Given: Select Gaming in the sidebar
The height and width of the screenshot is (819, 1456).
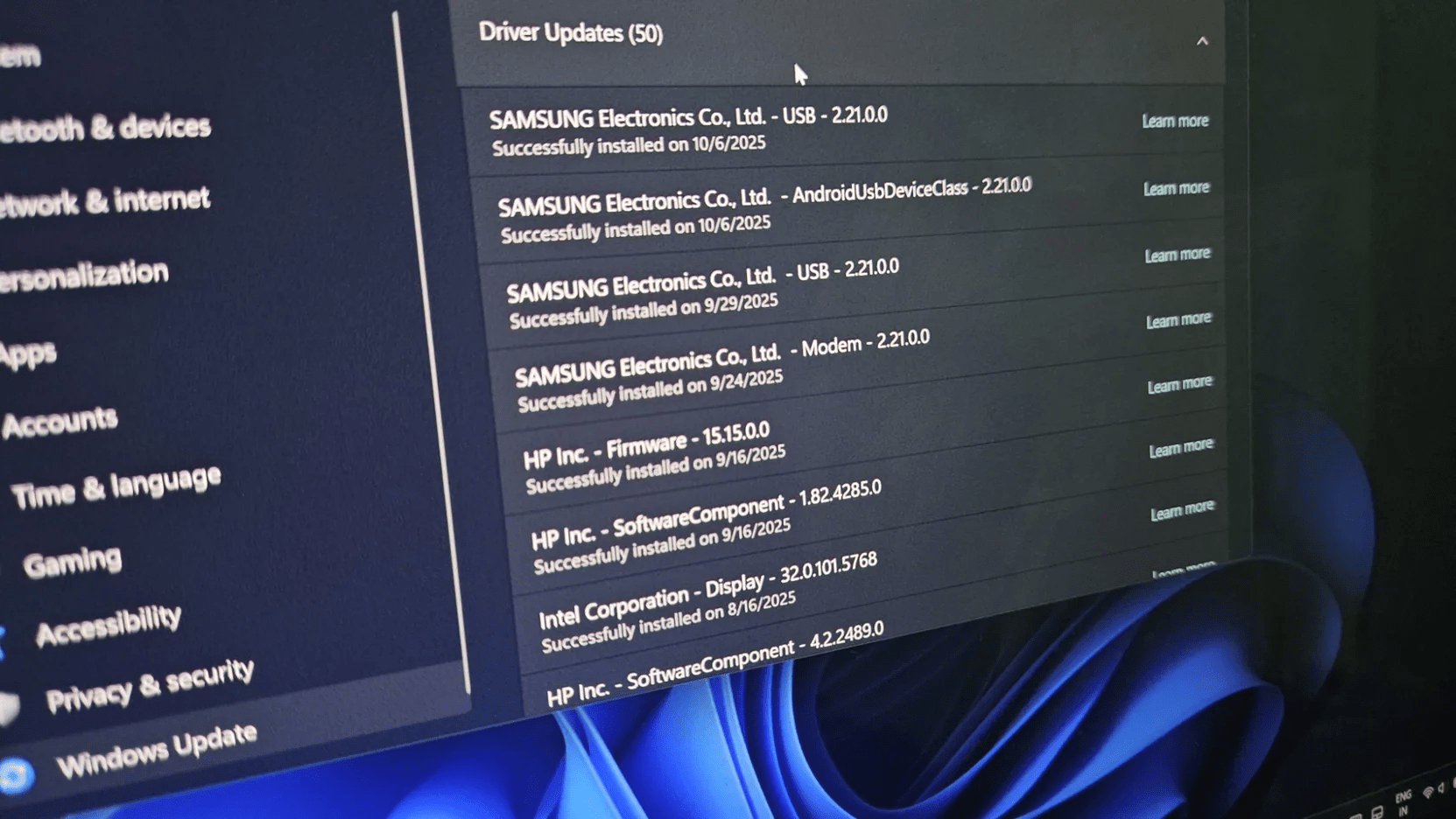Looking at the screenshot, I should (x=73, y=562).
